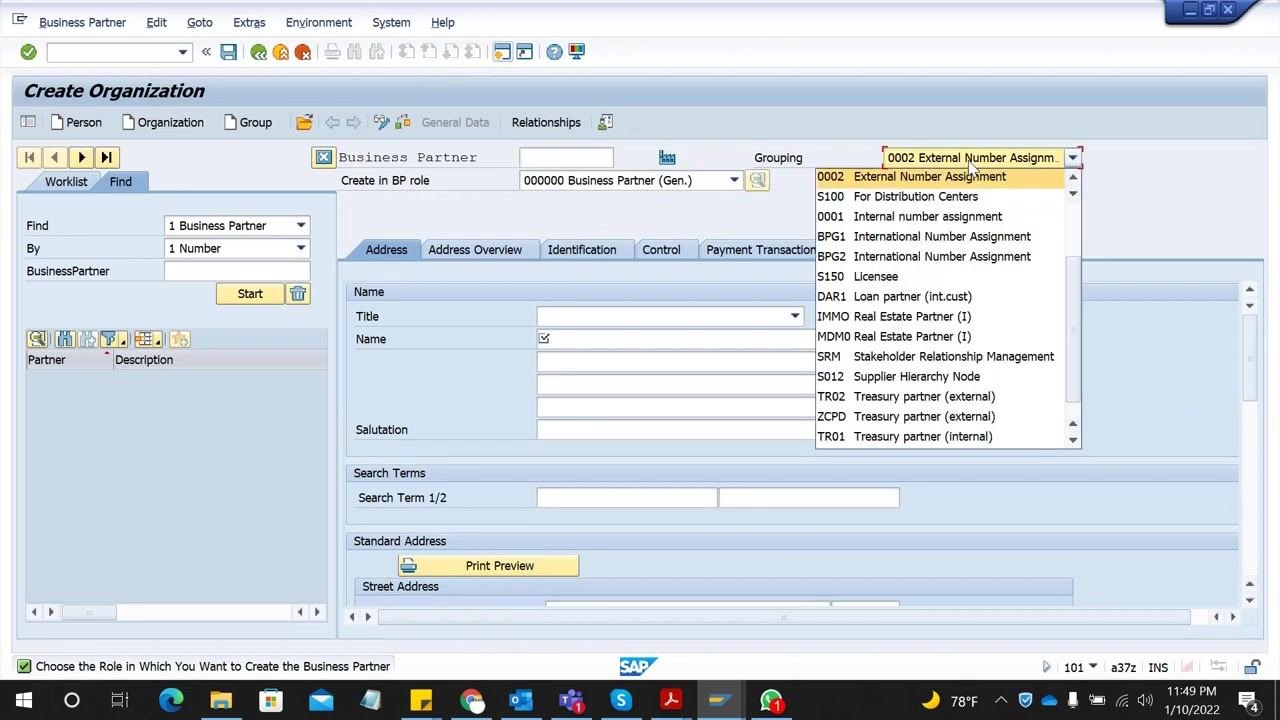Select SRM Stakeholder Relationship Management grouping
The image size is (1280, 720).
[940, 356]
